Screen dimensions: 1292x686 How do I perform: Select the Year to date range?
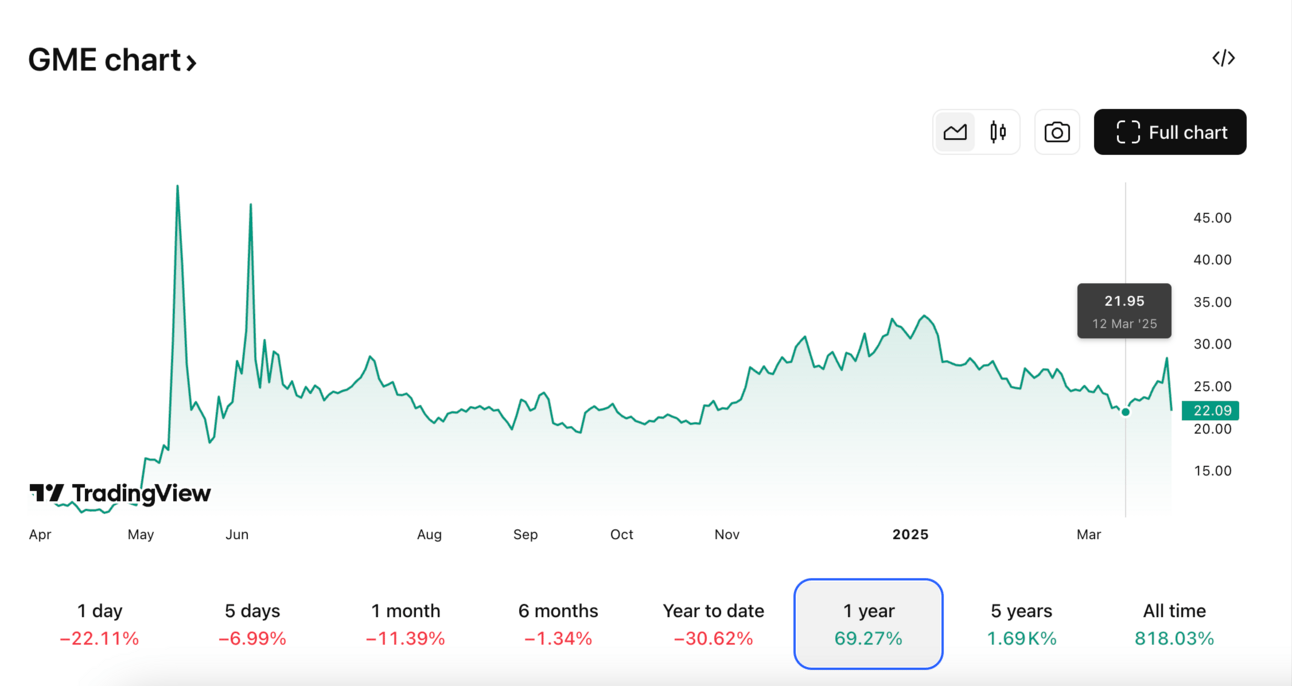click(713, 624)
